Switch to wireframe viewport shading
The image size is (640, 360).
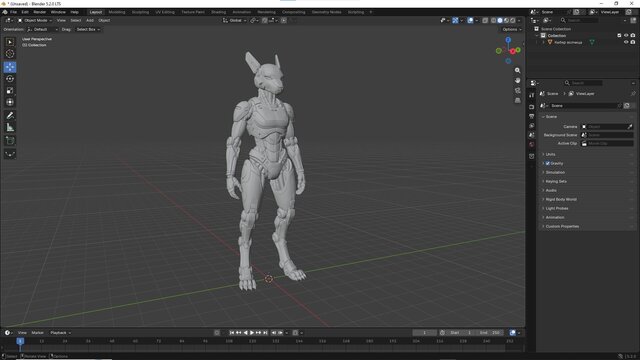tap(493, 20)
